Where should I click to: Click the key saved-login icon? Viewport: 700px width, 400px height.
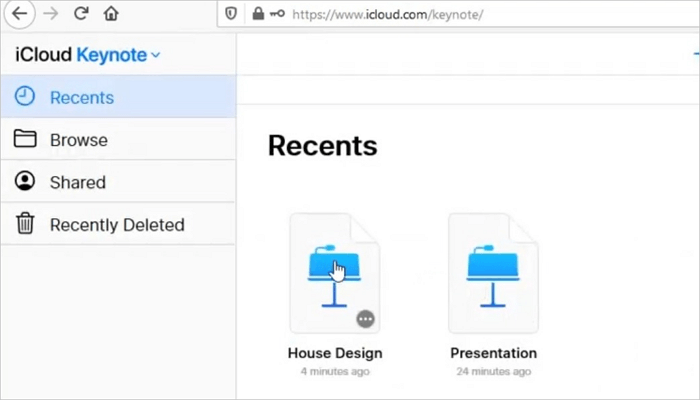coord(277,14)
